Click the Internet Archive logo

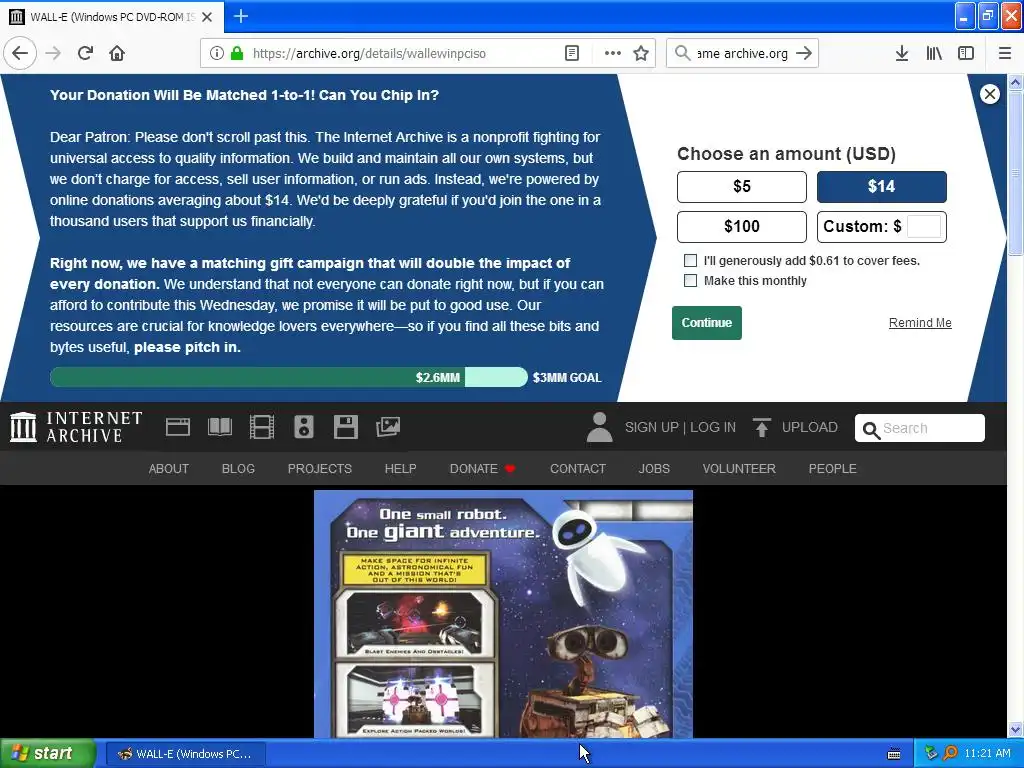[x=76, y=427]
